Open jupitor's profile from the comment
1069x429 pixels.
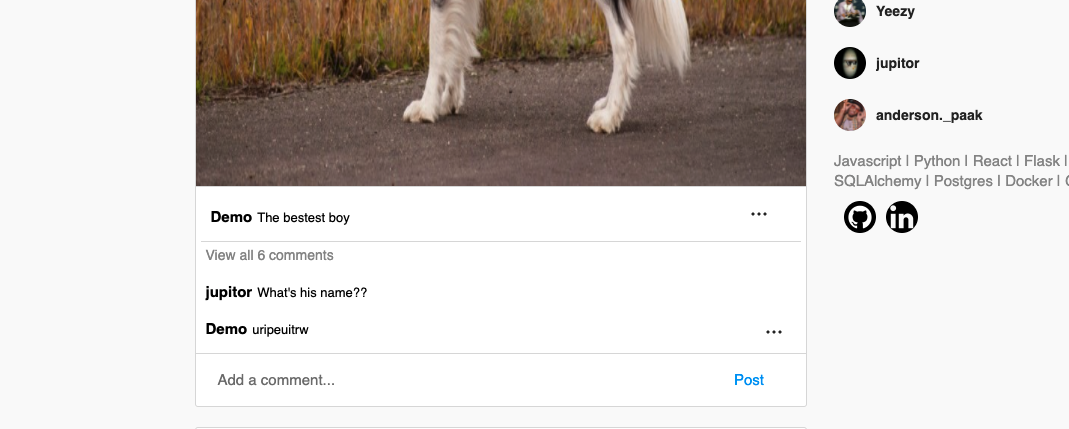tap(228, 292)
